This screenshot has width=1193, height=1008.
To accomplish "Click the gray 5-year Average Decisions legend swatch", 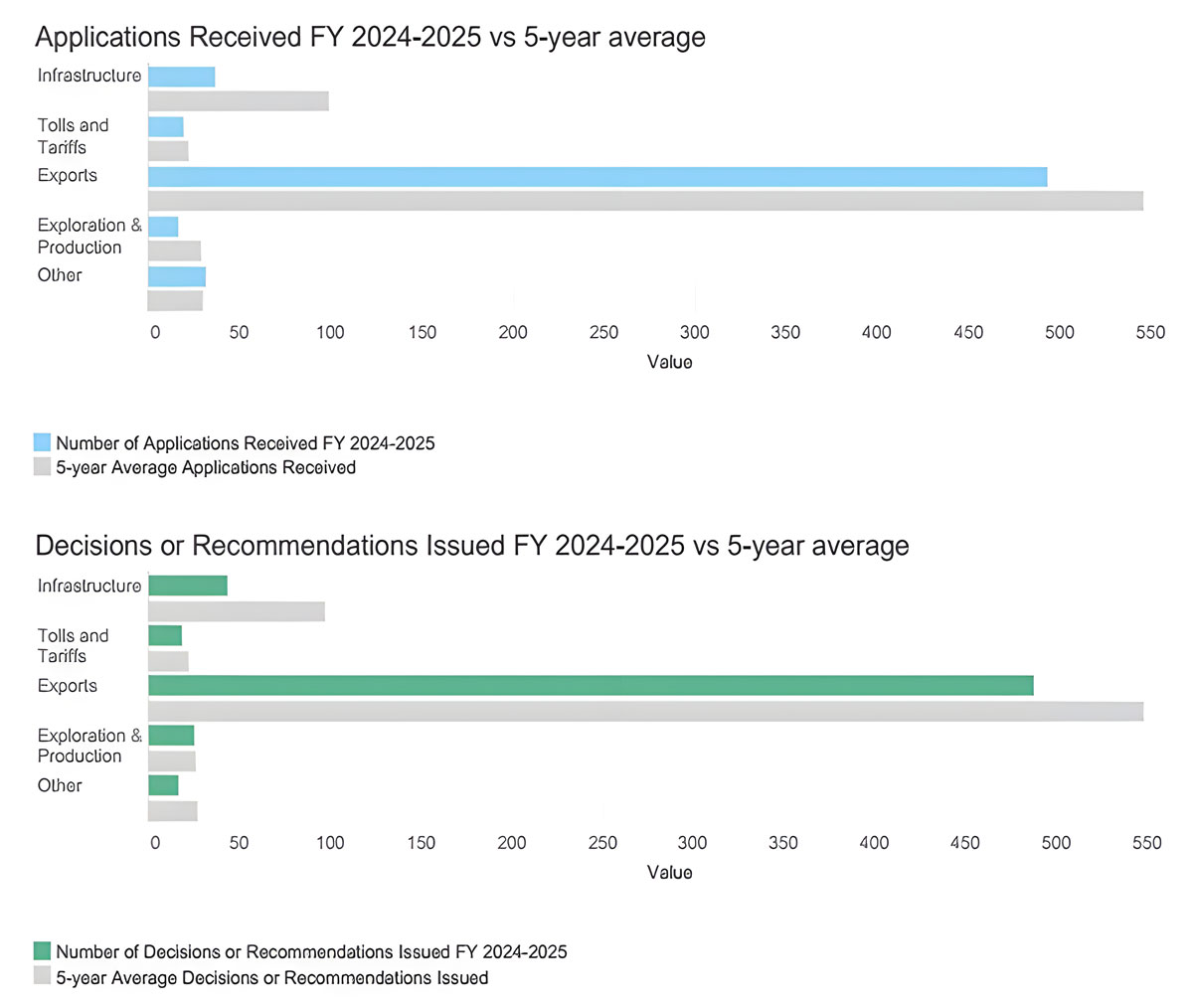I will coord(41,976).
